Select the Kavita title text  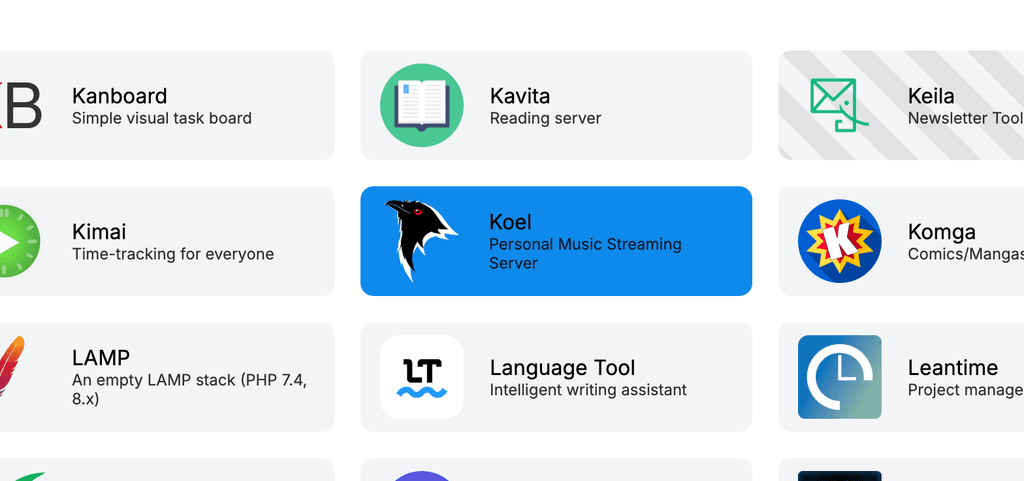click(x=520, y=96)
